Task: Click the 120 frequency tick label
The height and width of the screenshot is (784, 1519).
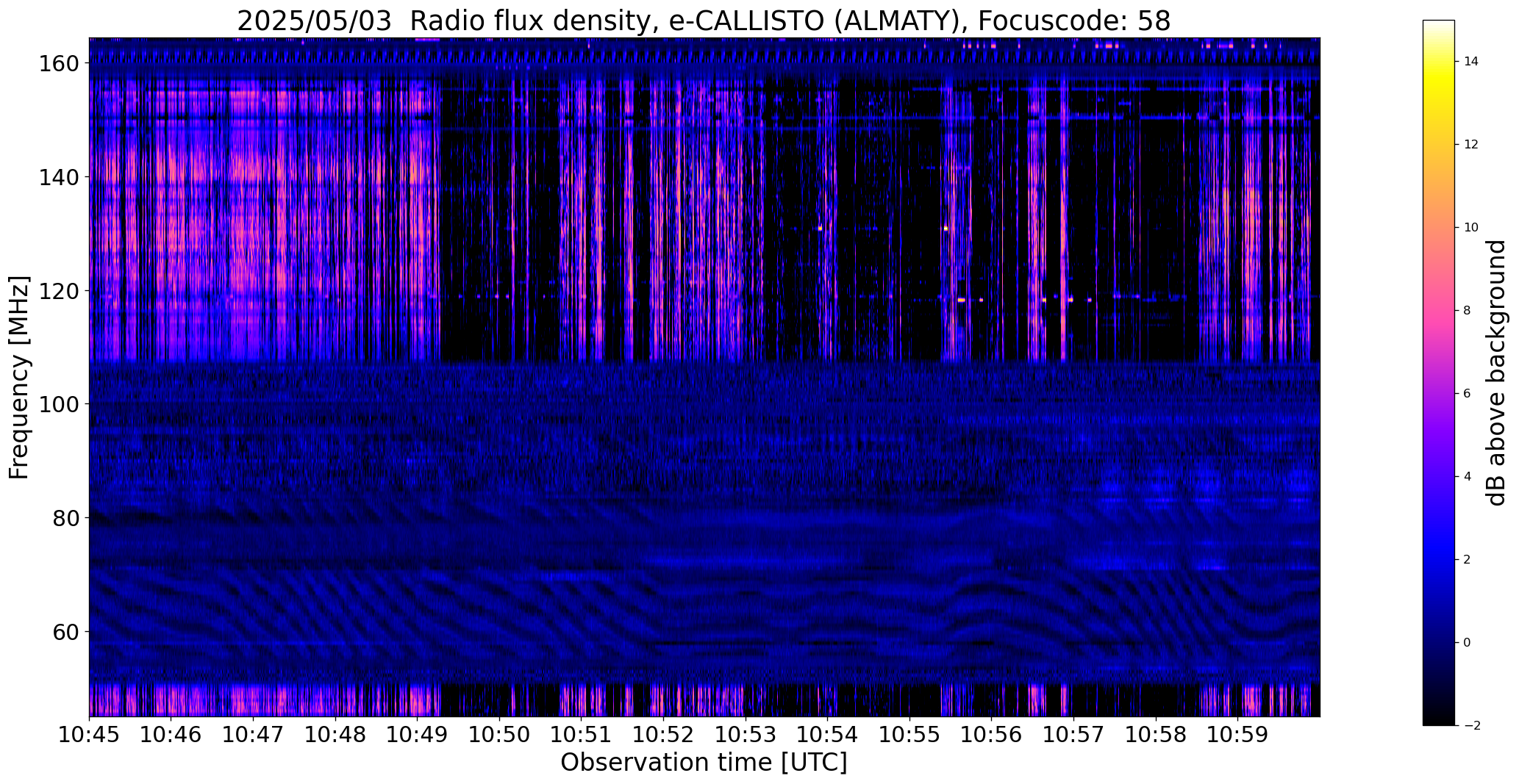Action: (x=59, y=291)
